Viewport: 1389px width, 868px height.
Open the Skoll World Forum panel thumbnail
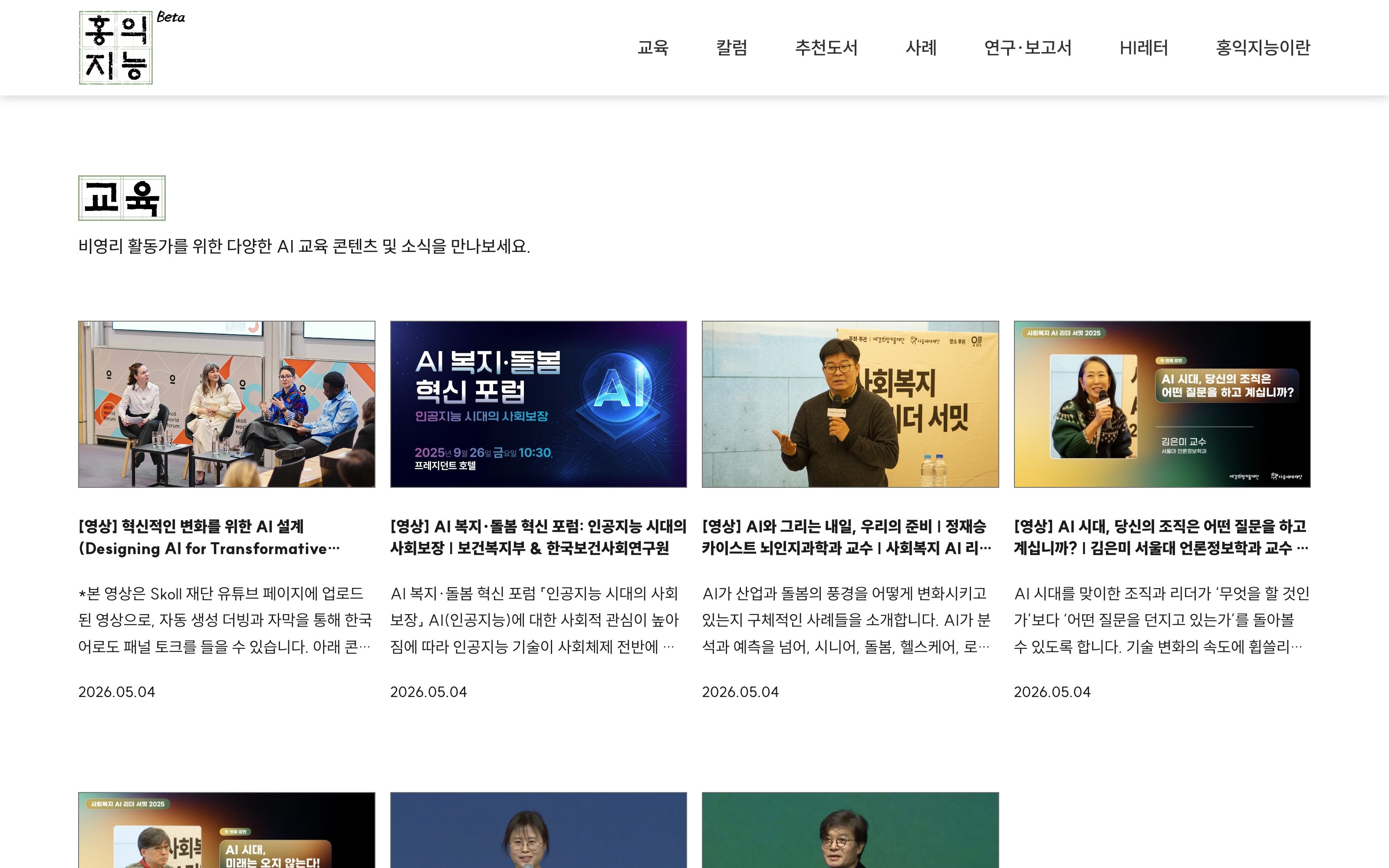[227, 404]
